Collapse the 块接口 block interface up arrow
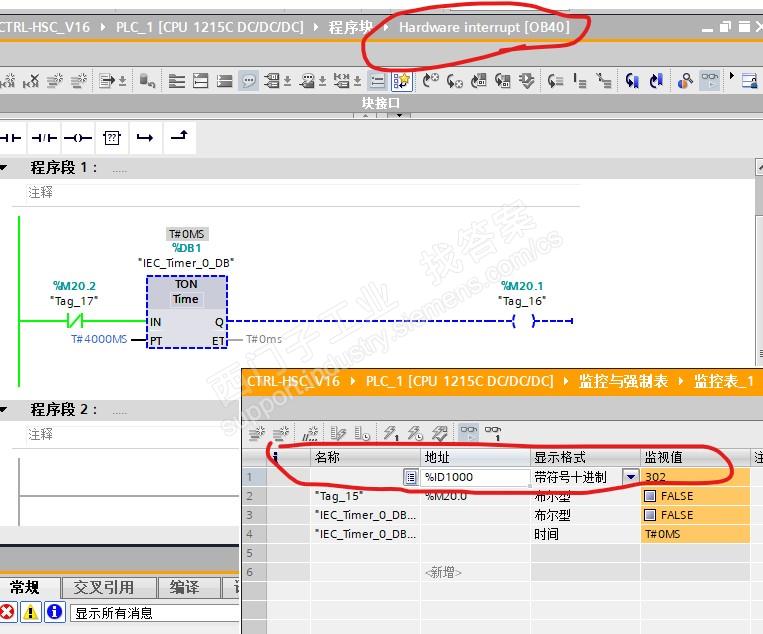The height and width of the screenshot is (634, 763). pyautogui.click(x=365, y=116)
